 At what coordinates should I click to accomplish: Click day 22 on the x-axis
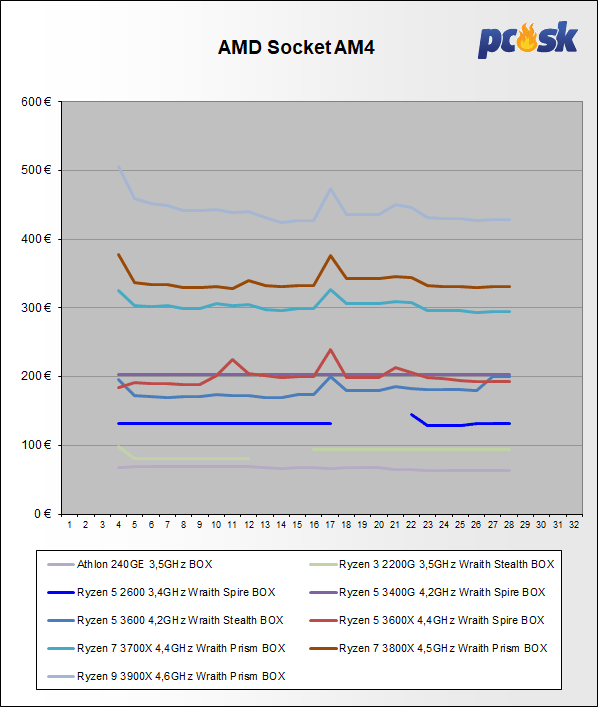coord(411,525)
